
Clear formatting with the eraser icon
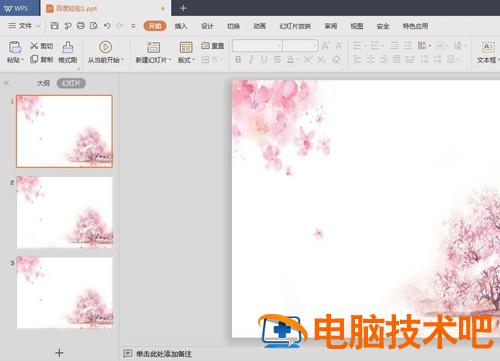[x=336, y=59]
